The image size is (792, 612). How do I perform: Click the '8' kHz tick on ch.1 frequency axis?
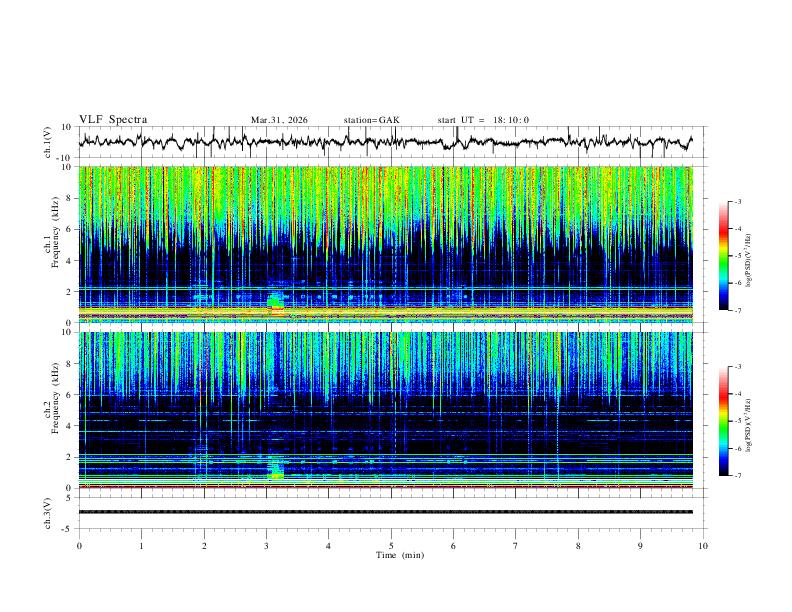(x=70, y=198)
